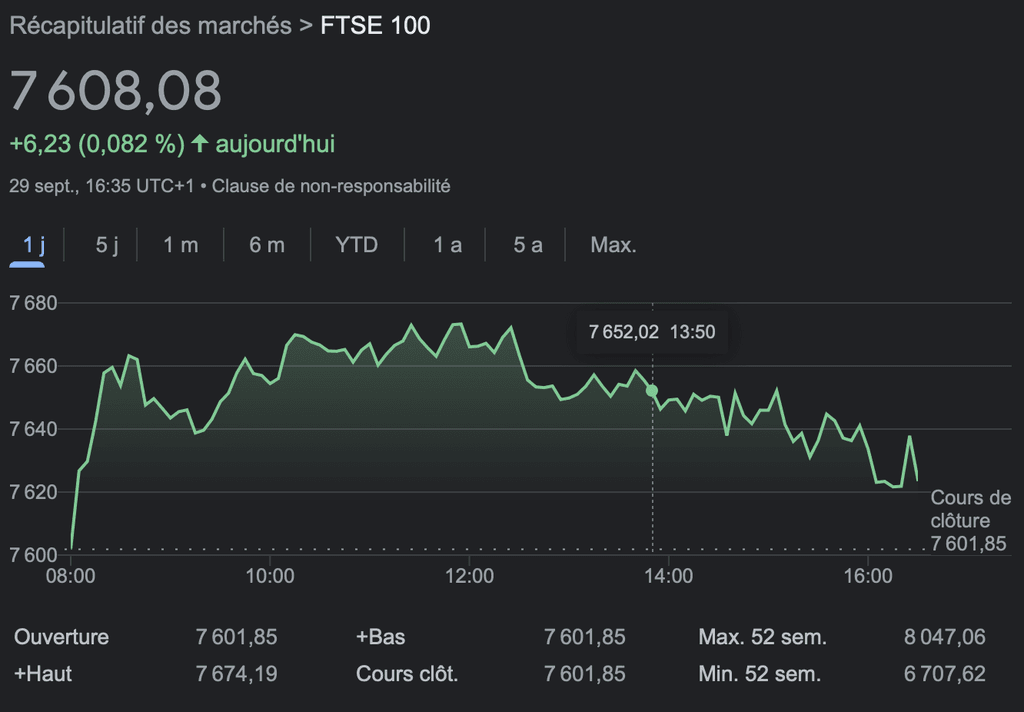The image size is (1024, 712).
Task: Click the green upward arrow icon
Action: 200,143
